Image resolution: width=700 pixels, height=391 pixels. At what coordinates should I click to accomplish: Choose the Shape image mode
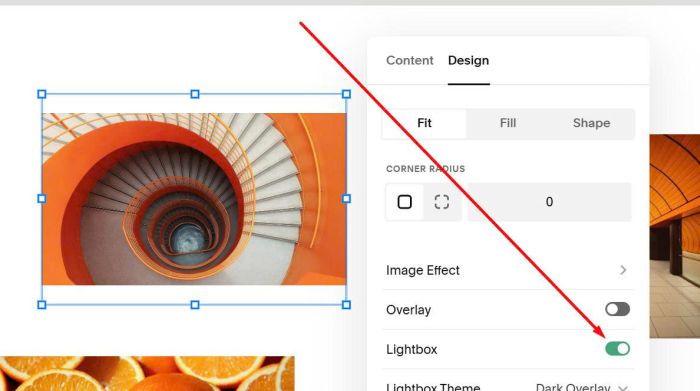tap(591, 123)
